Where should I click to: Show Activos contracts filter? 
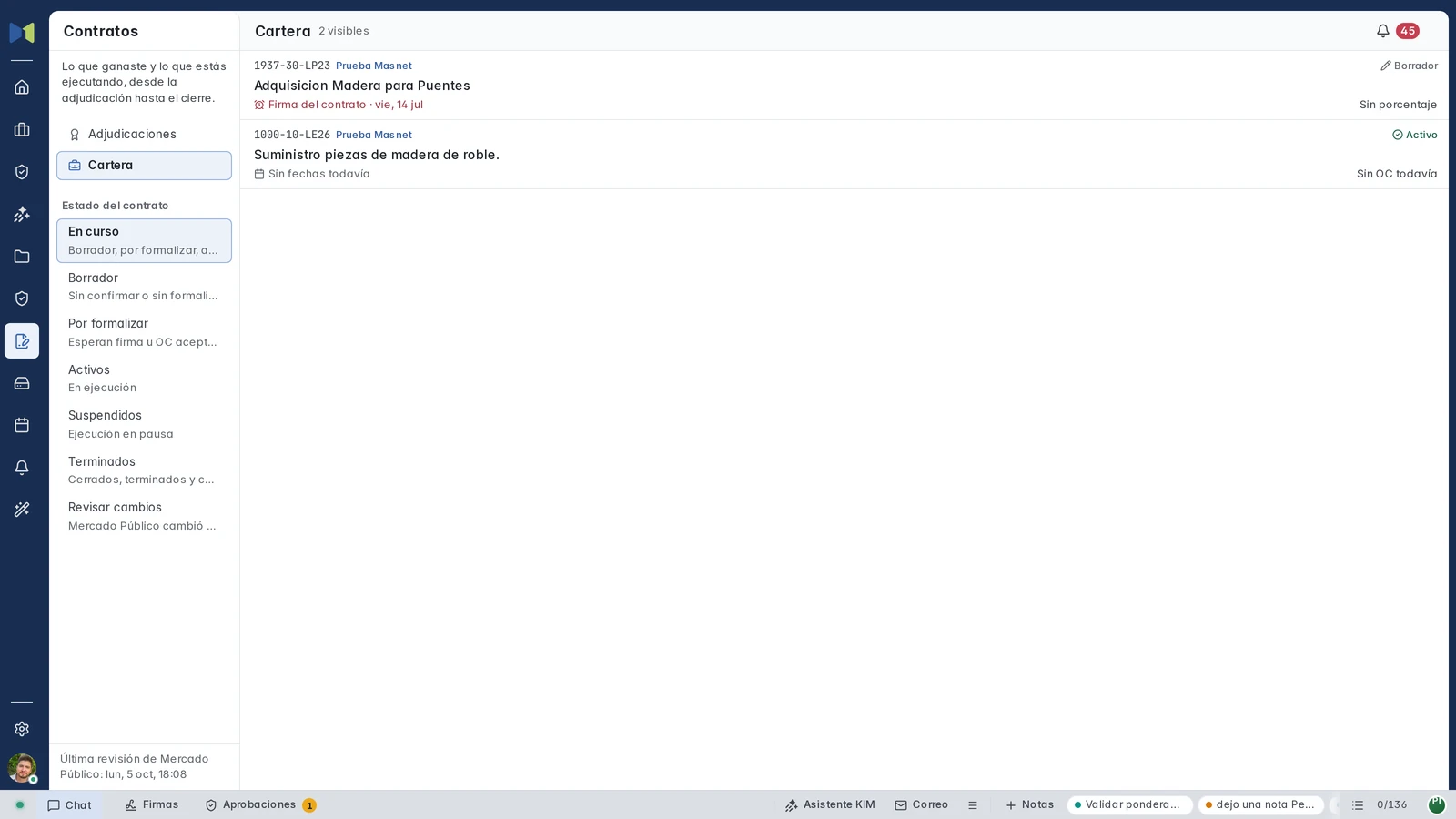pyautogui.click(x=144, y=379)
